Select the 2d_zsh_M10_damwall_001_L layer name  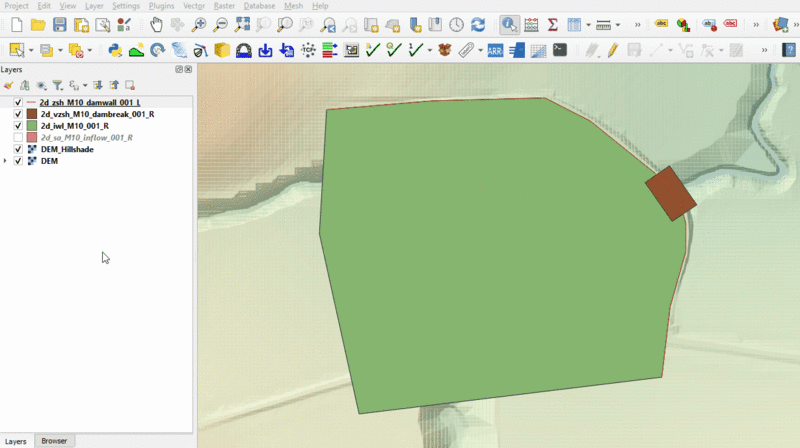90,103
